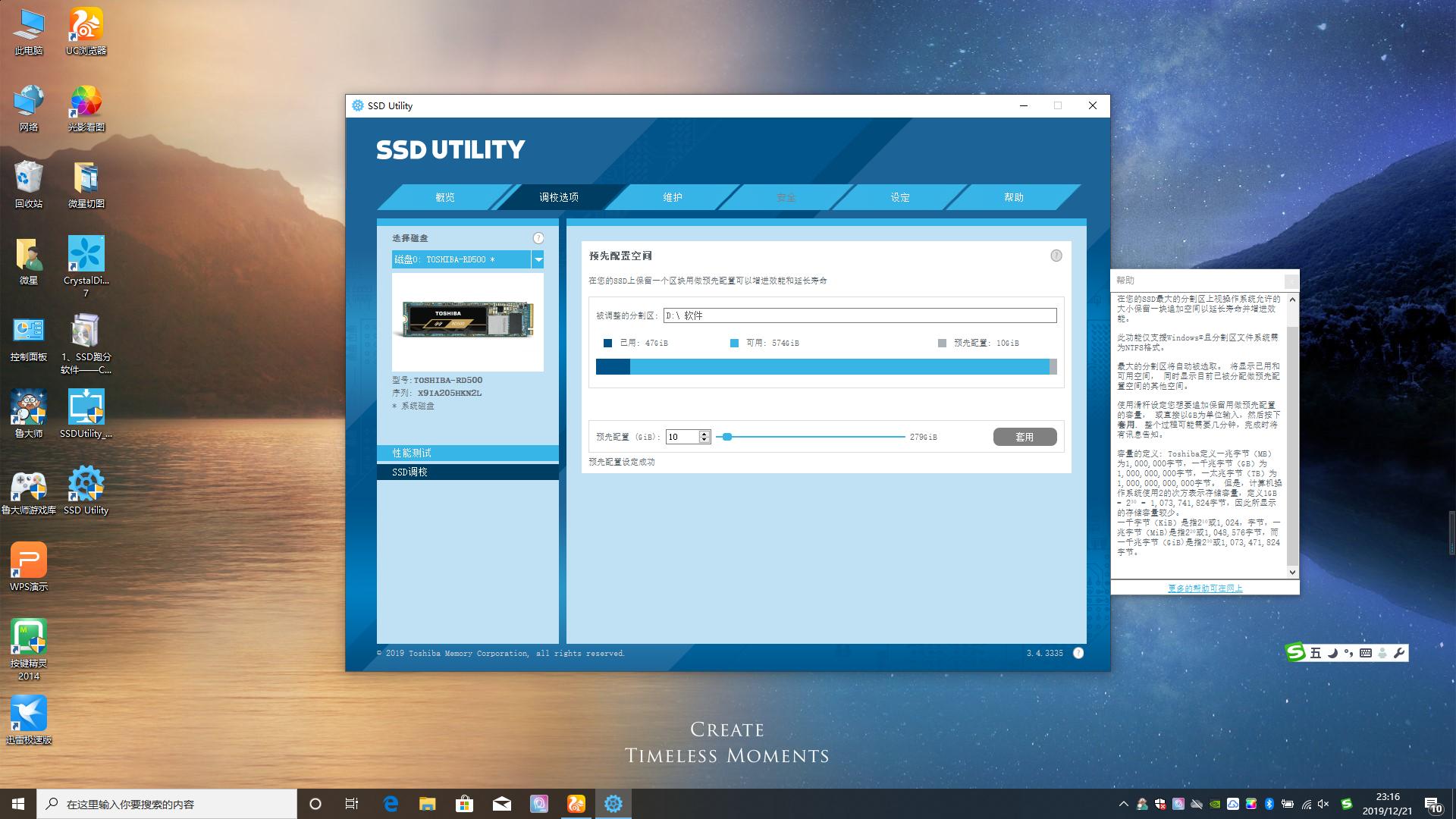Click the 被调整的分割区 partition field
This screenshot has width=1456, height=819.
(x=859, y=315)
